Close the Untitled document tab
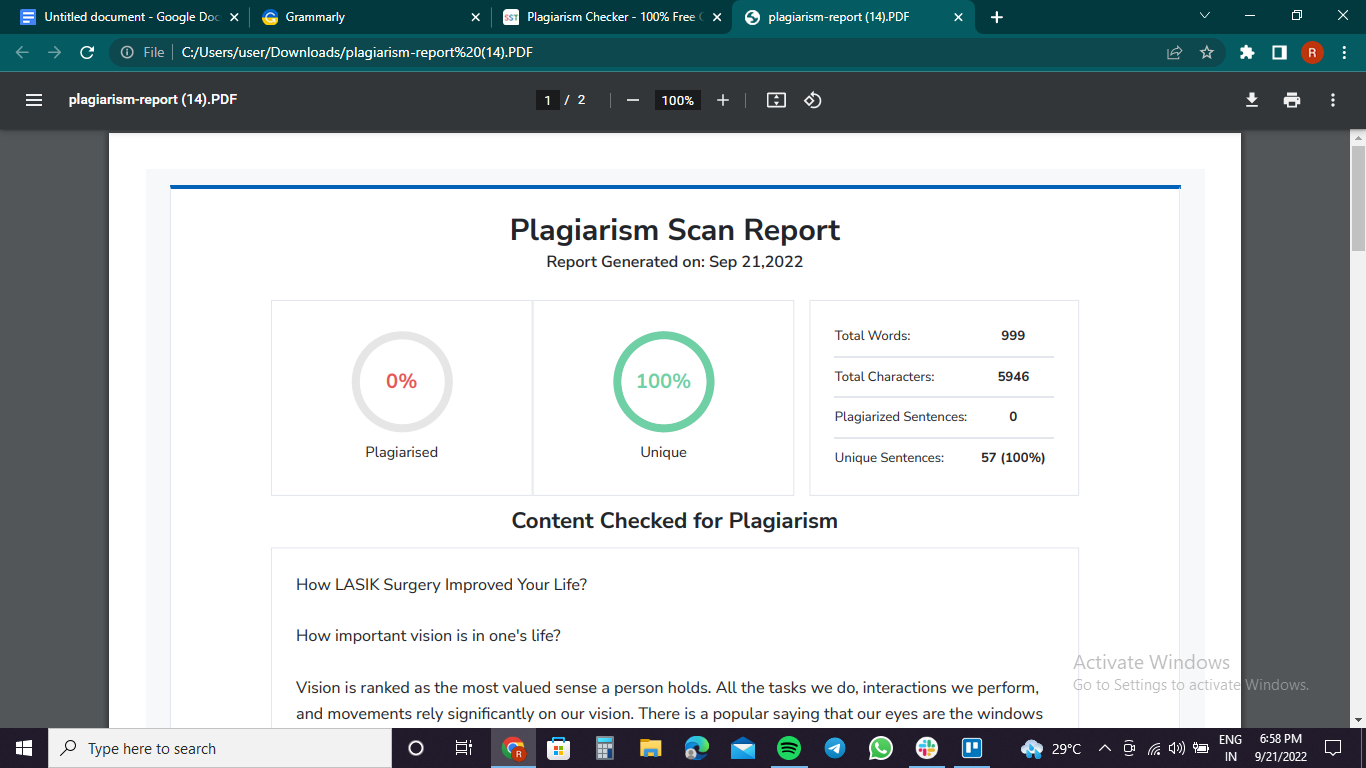Image resolution: width=1366 pixels, height=768 pixels. 234,17
